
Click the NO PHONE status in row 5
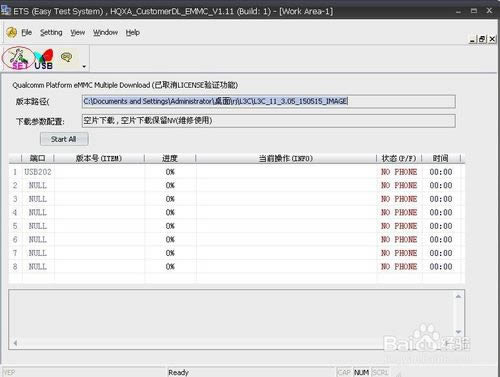[399, 226]
